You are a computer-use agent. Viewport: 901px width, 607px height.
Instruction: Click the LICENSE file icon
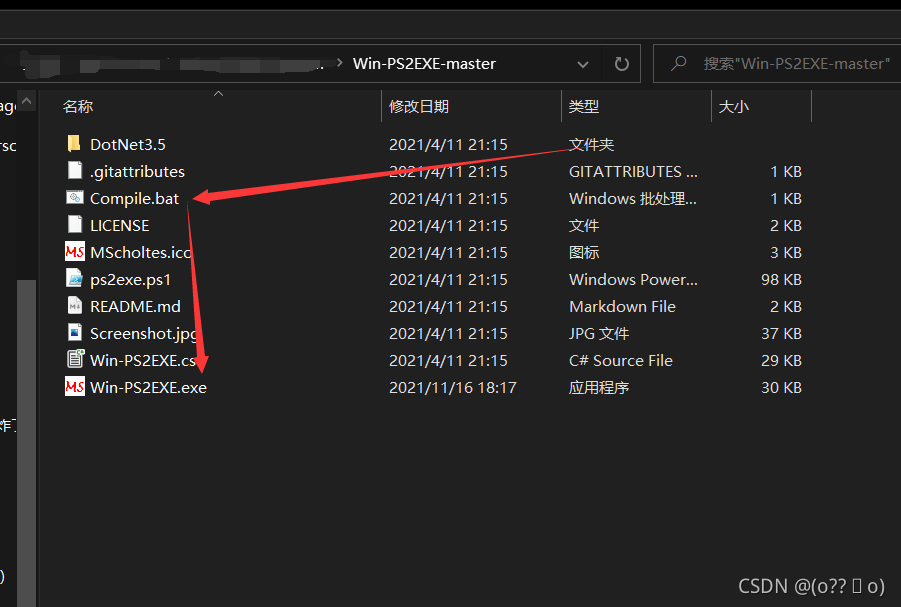coord(75,225)
